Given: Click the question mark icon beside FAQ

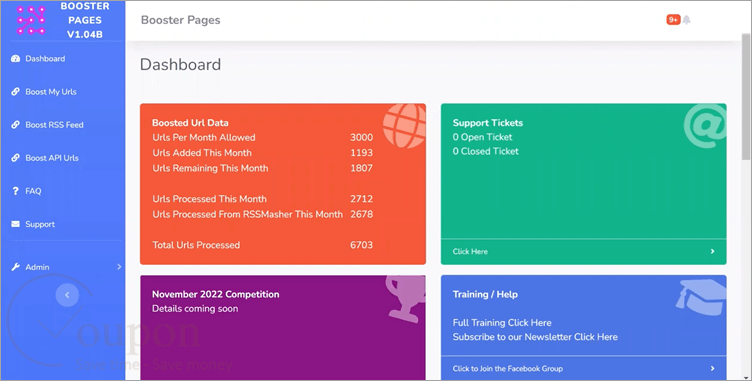Looking at the screenshot, I should tap(15, 191).
